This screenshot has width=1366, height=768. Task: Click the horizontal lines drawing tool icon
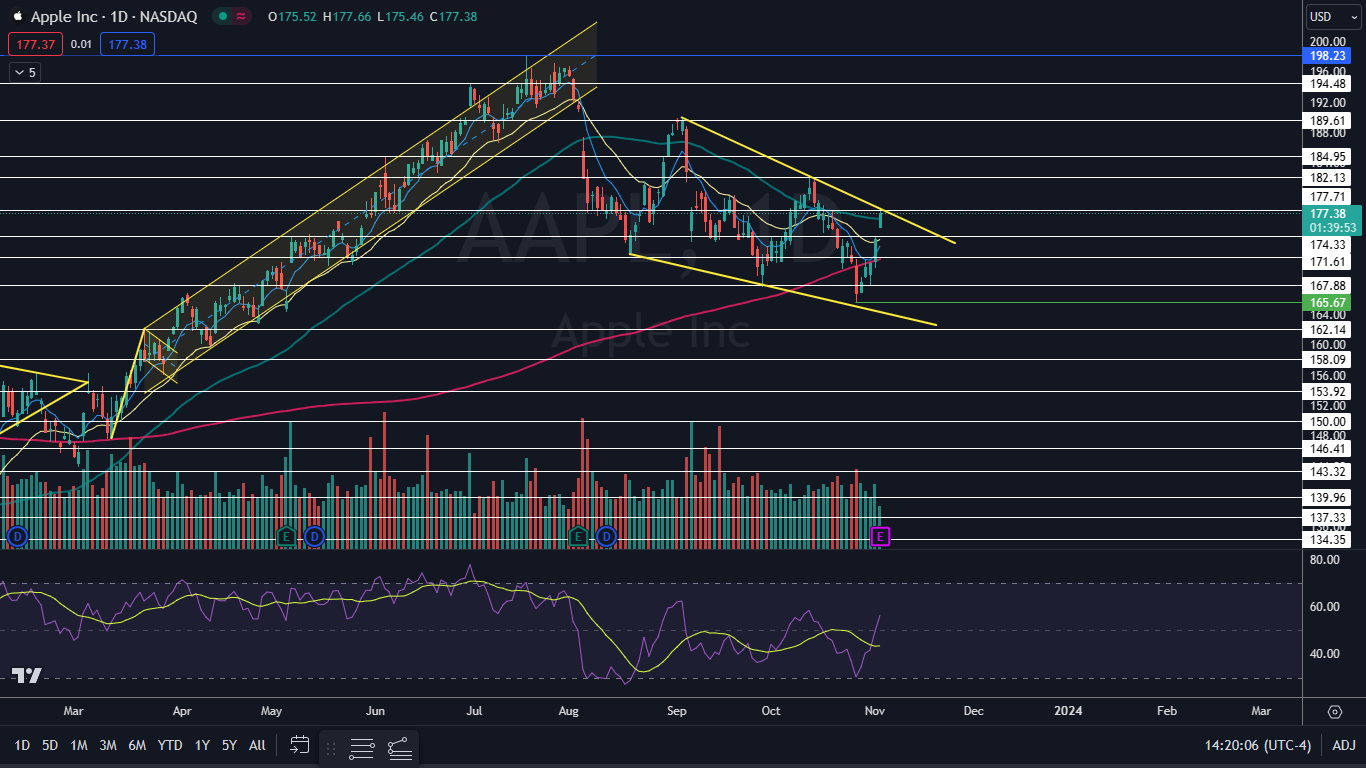pyautogui.click(x=362, y=748)
